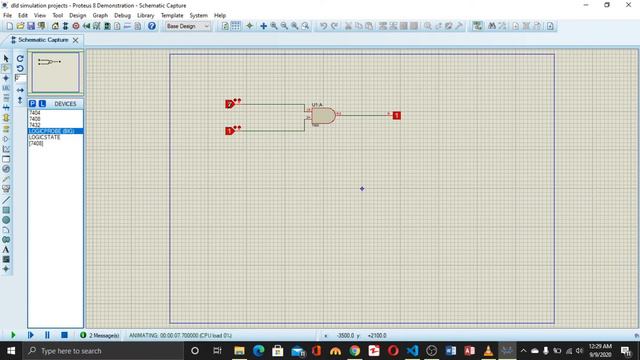Click the overview preview thumbnail
The image size is (640, 360).
[x=56, y=72]
